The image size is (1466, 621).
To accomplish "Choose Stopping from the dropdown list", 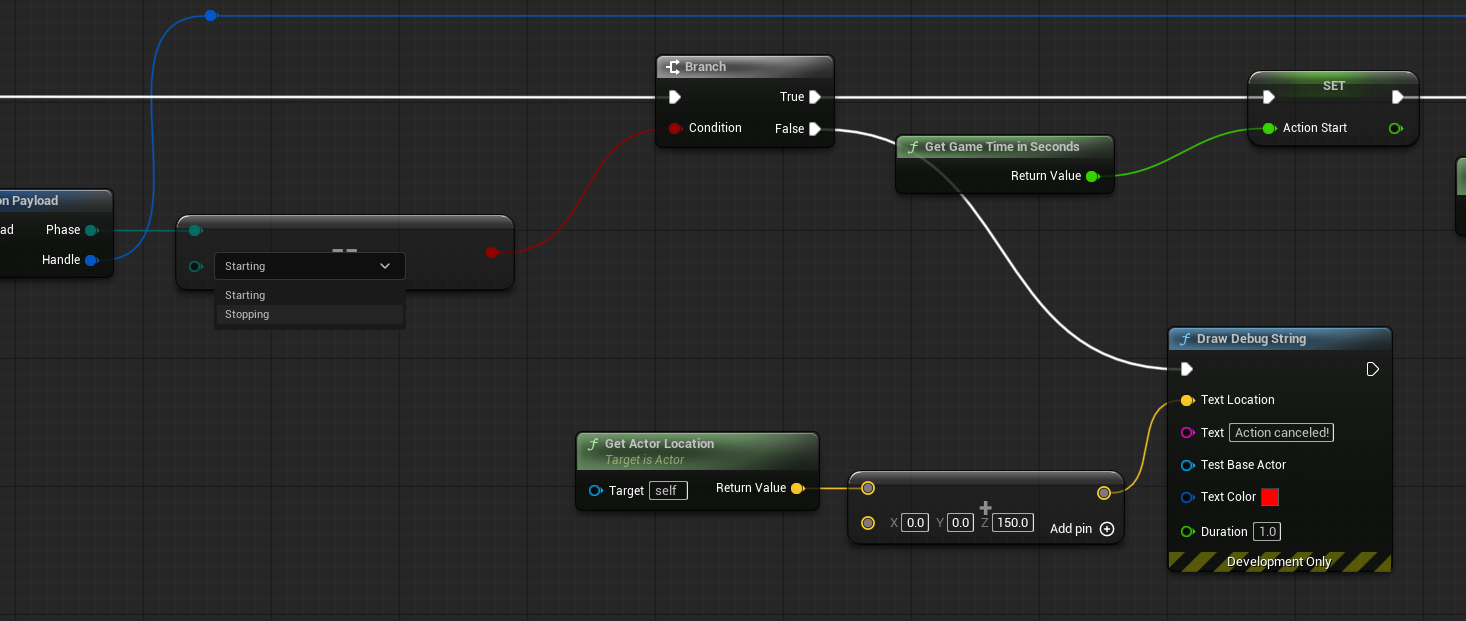I will tap(310, 314).
